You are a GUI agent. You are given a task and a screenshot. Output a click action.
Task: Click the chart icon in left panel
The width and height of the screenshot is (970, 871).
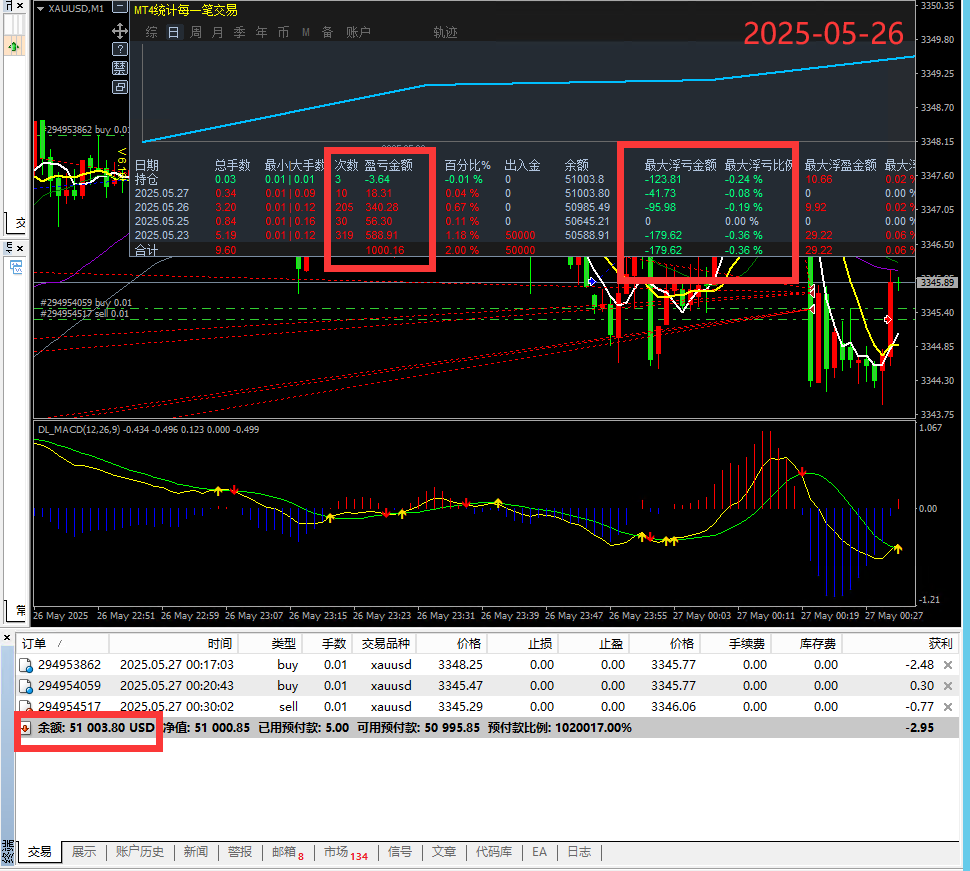16,267
